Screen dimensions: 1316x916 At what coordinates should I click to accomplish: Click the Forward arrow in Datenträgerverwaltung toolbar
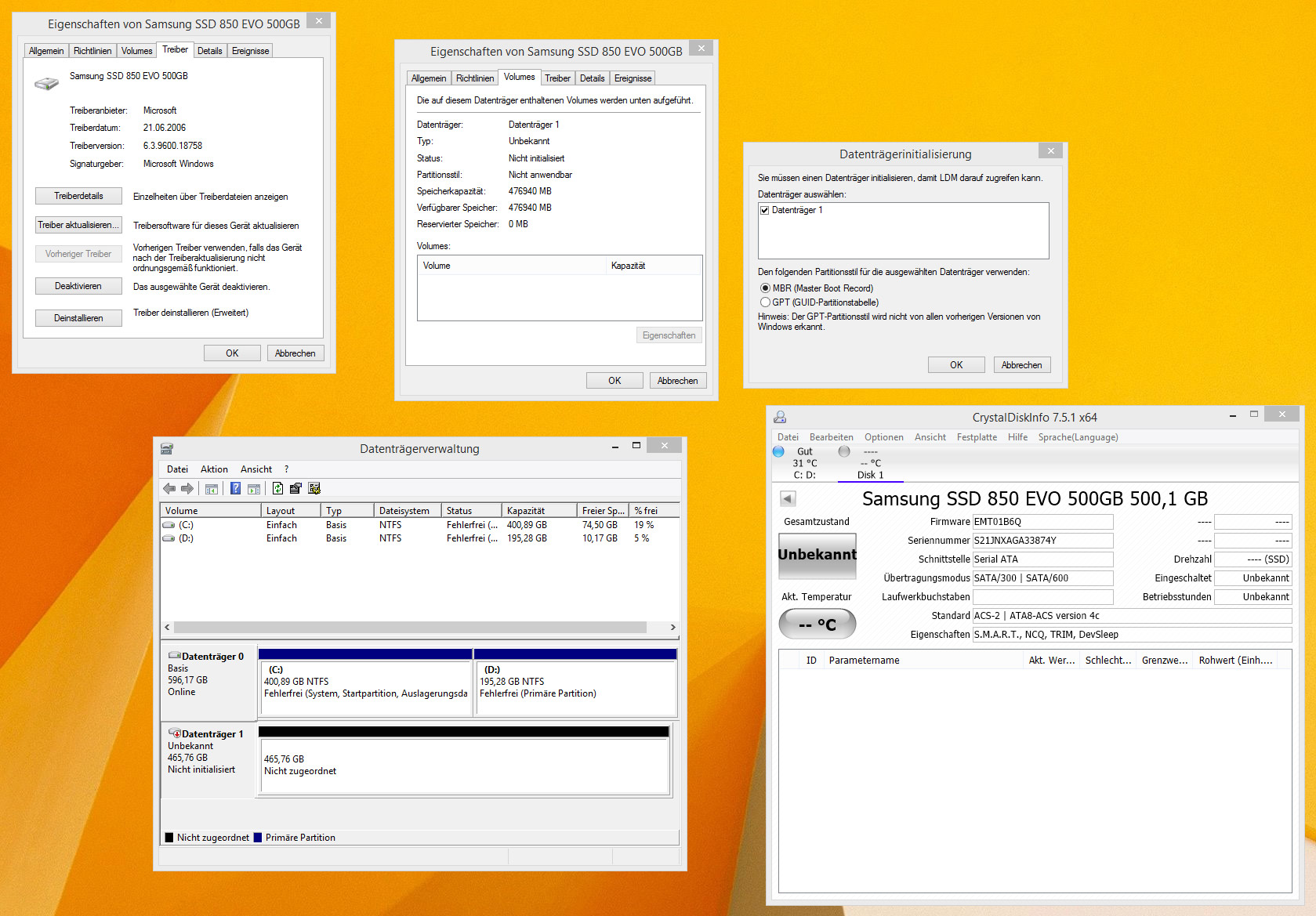coord(187,489)
